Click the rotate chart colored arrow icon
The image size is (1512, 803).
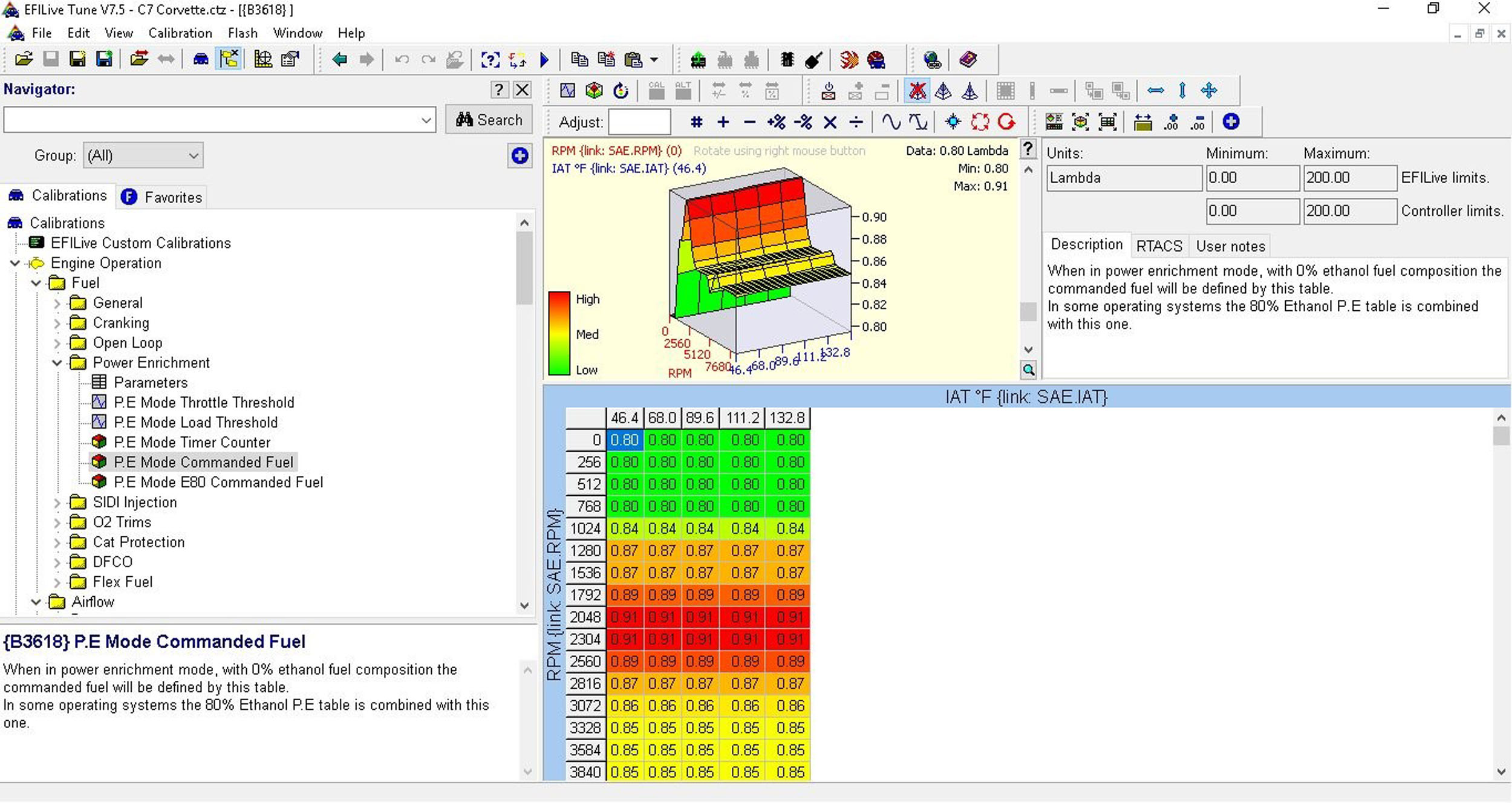[x=621, y=91]
